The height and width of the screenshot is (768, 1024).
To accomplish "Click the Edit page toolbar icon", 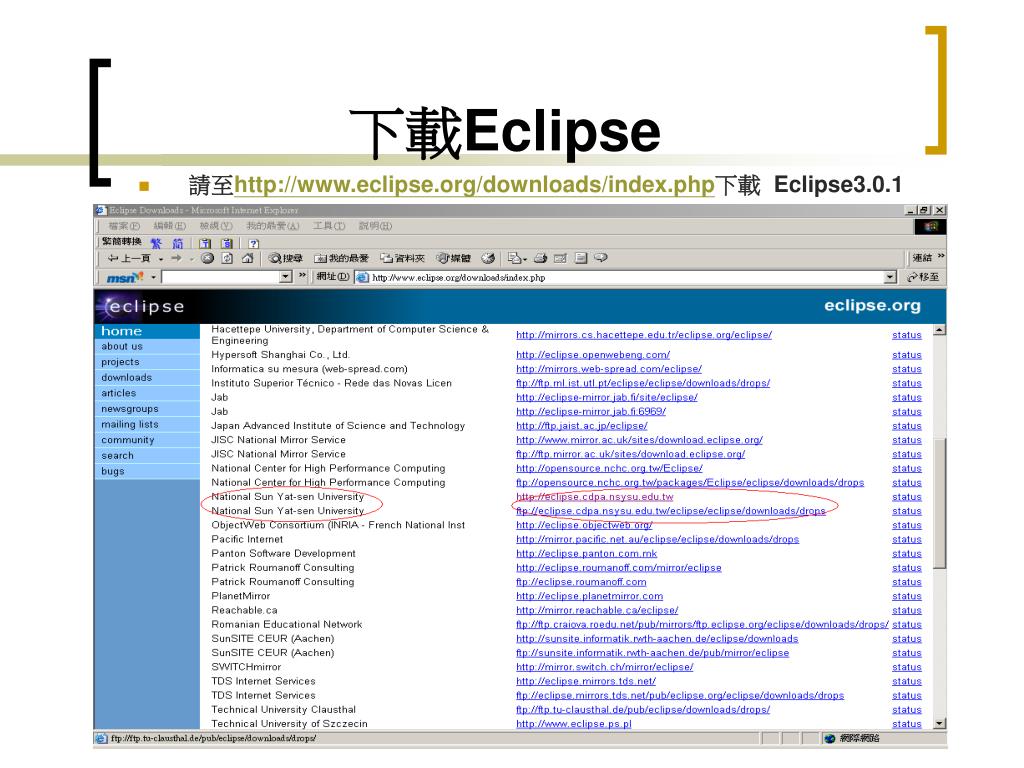I will (x=560, y=259).
